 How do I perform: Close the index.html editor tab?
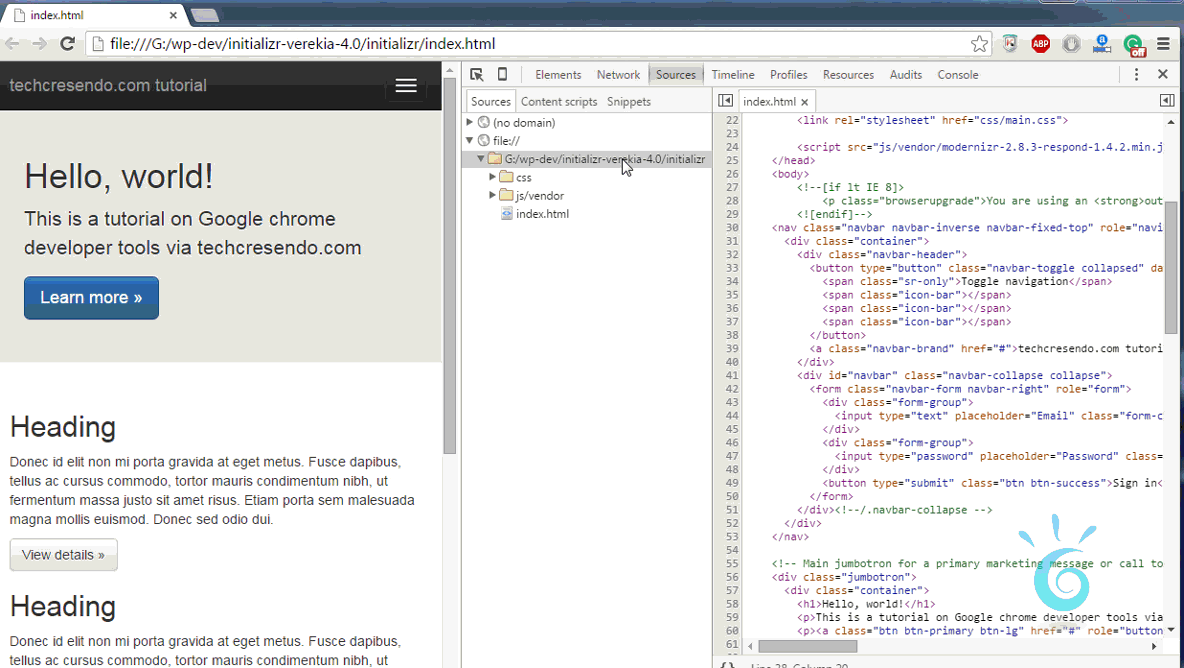805,102
